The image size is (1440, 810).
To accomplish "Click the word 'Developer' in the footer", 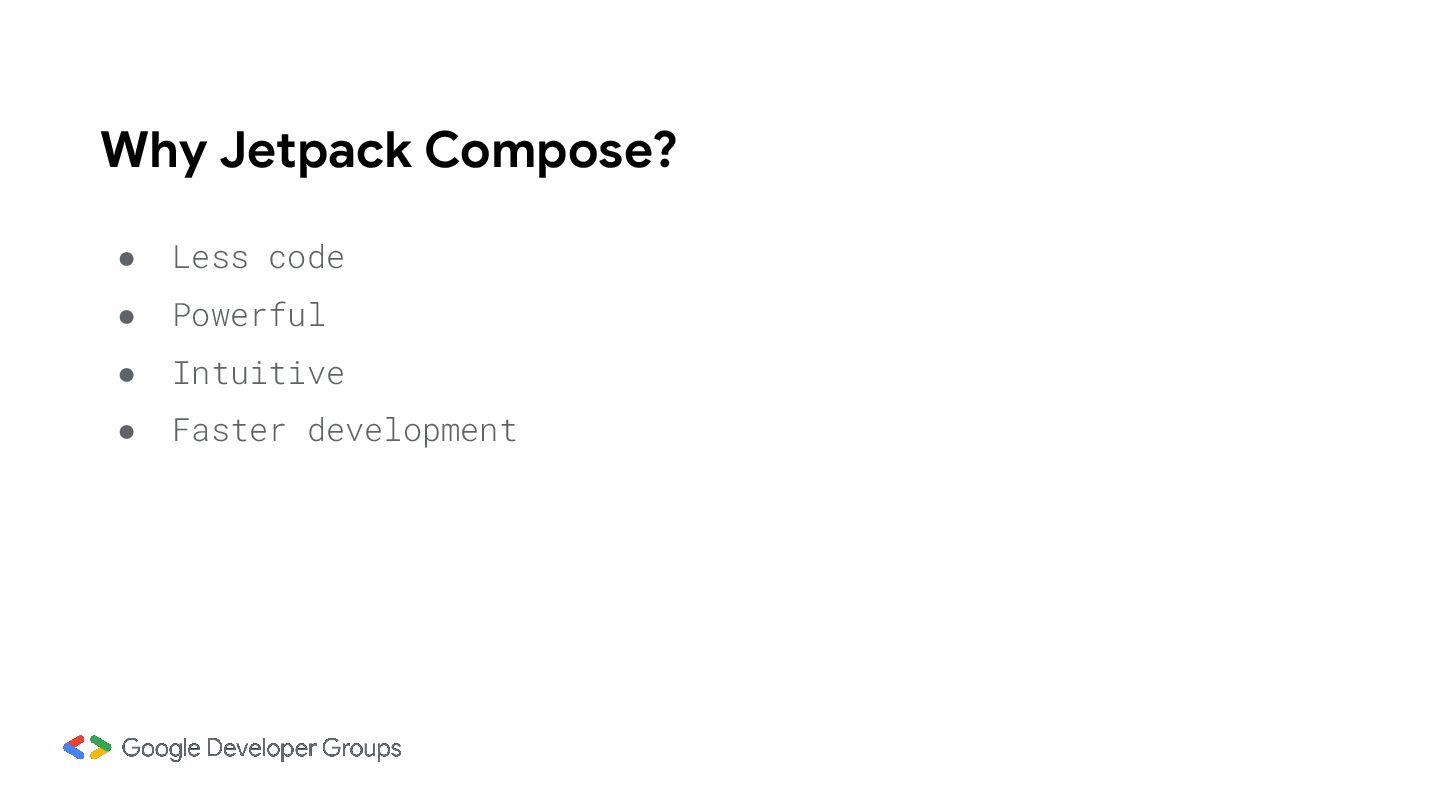I will (262, 748).
